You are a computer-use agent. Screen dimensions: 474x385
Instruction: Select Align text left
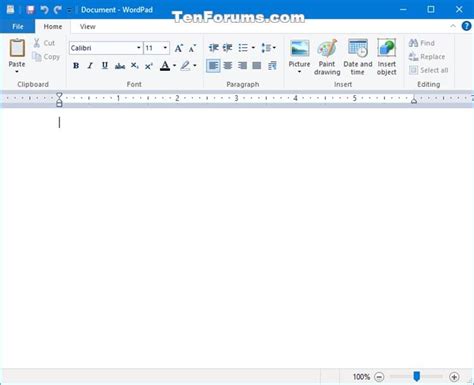(213, 66)
